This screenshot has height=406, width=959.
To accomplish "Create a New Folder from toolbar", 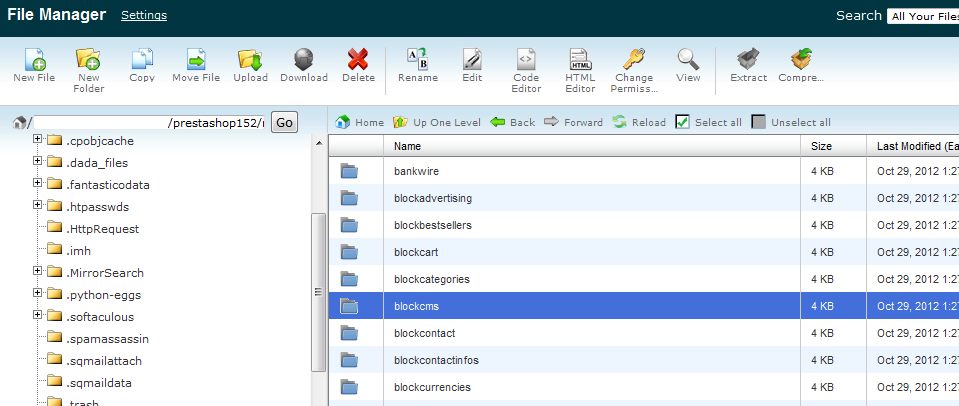I will point(88,60).
